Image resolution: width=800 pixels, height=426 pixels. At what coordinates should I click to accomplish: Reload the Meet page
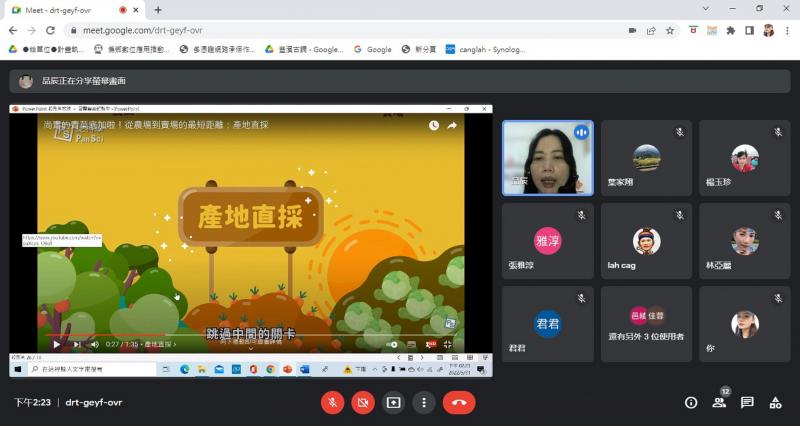pos(50,31)
